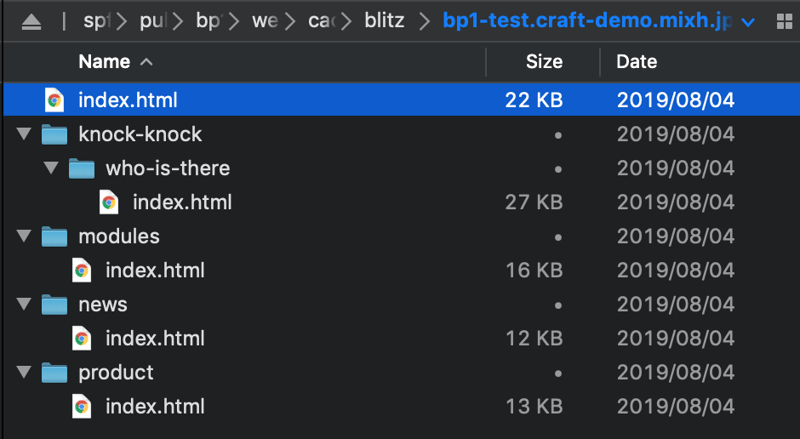Collapse the who-is-there disclosure triangle
This screenshot has height=439, width=800.
tap(50, 168)
